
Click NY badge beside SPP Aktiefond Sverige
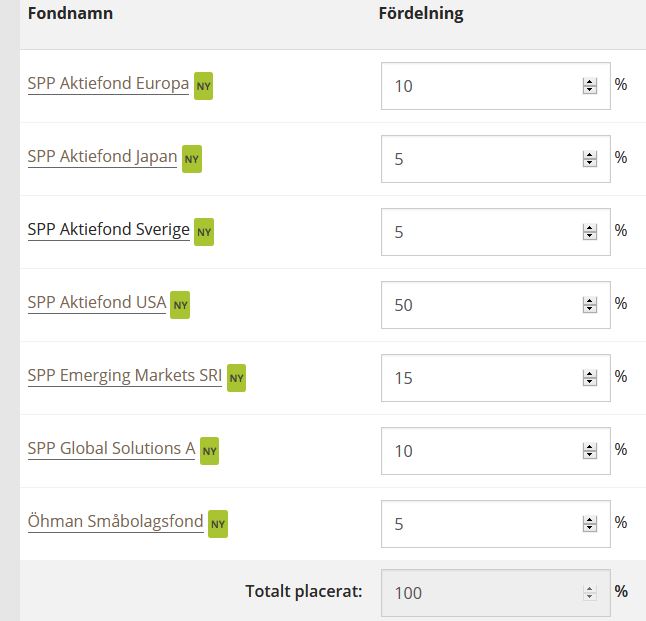(204, 232)
